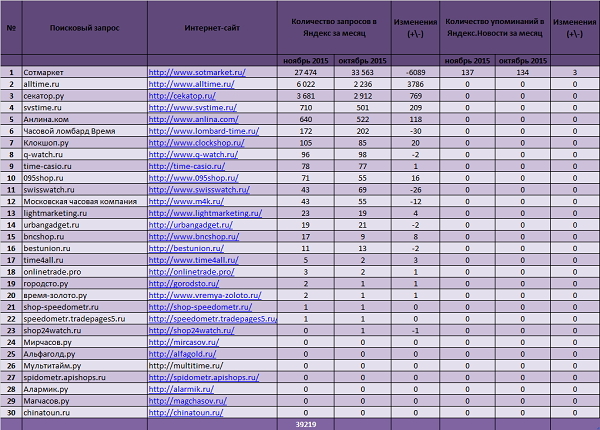The image size is (600, 430).
Task: Open the http://urbangadget.ru/ link
Action: (x=191, y=225)
